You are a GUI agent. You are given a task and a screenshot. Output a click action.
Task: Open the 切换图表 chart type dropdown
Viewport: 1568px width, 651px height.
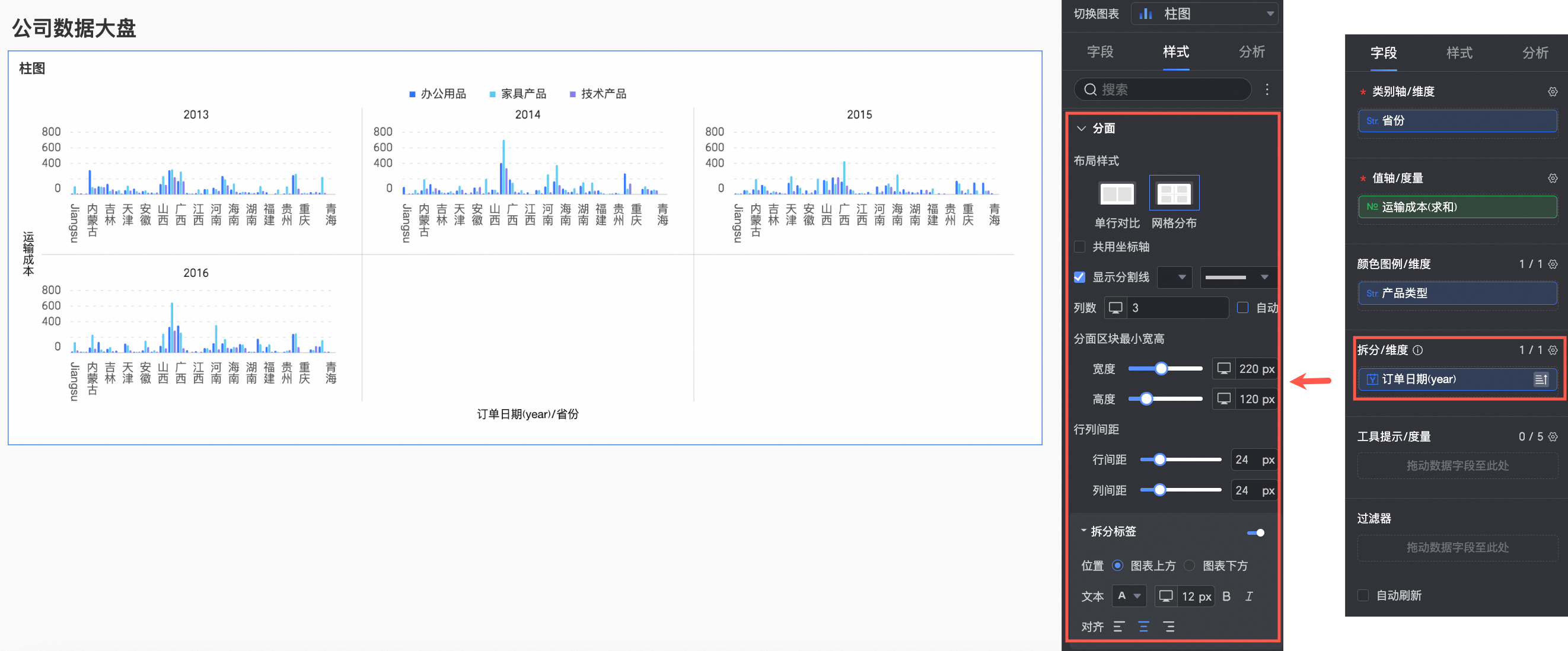1204,14
